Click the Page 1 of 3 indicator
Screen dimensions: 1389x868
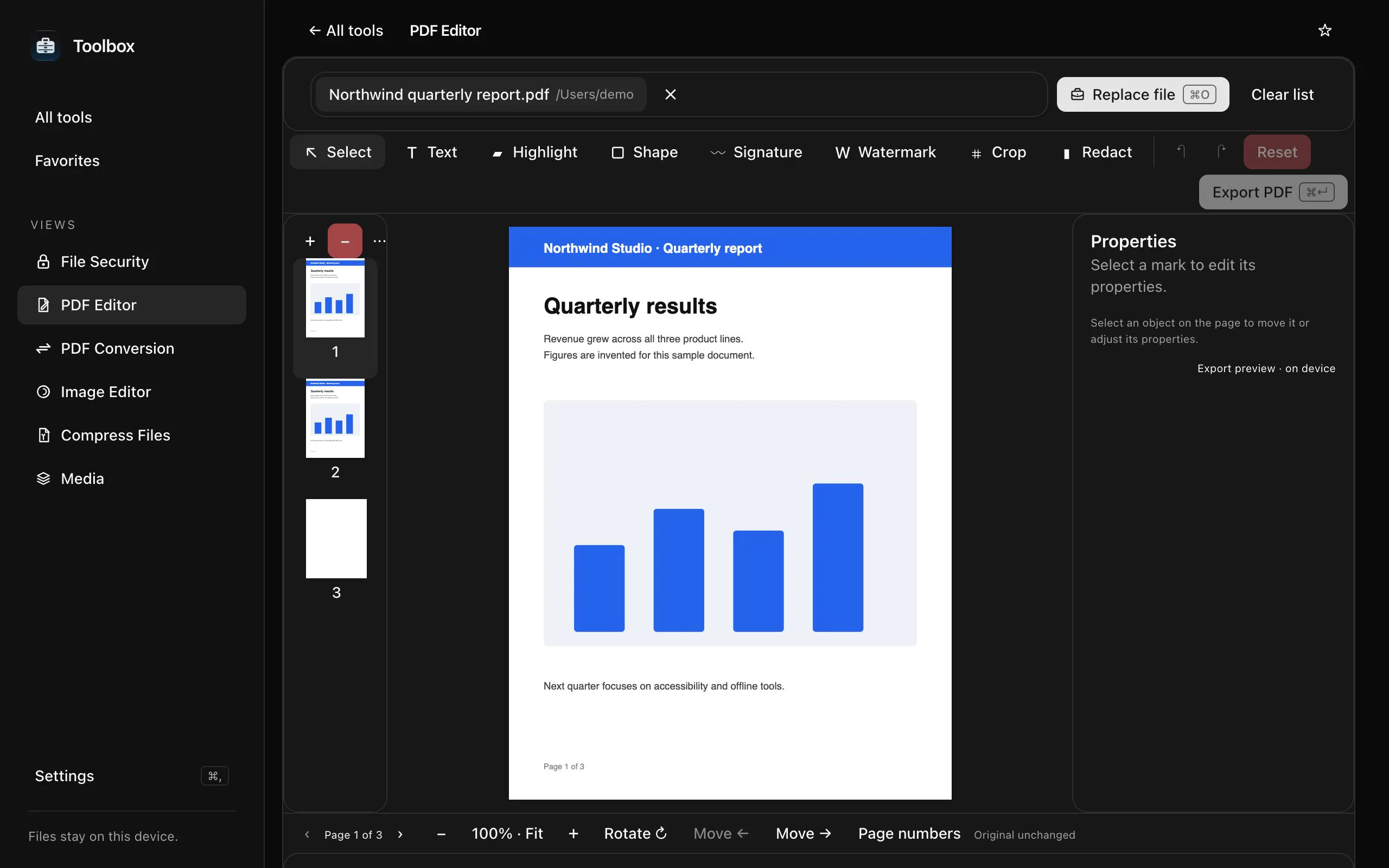[353, 835]
